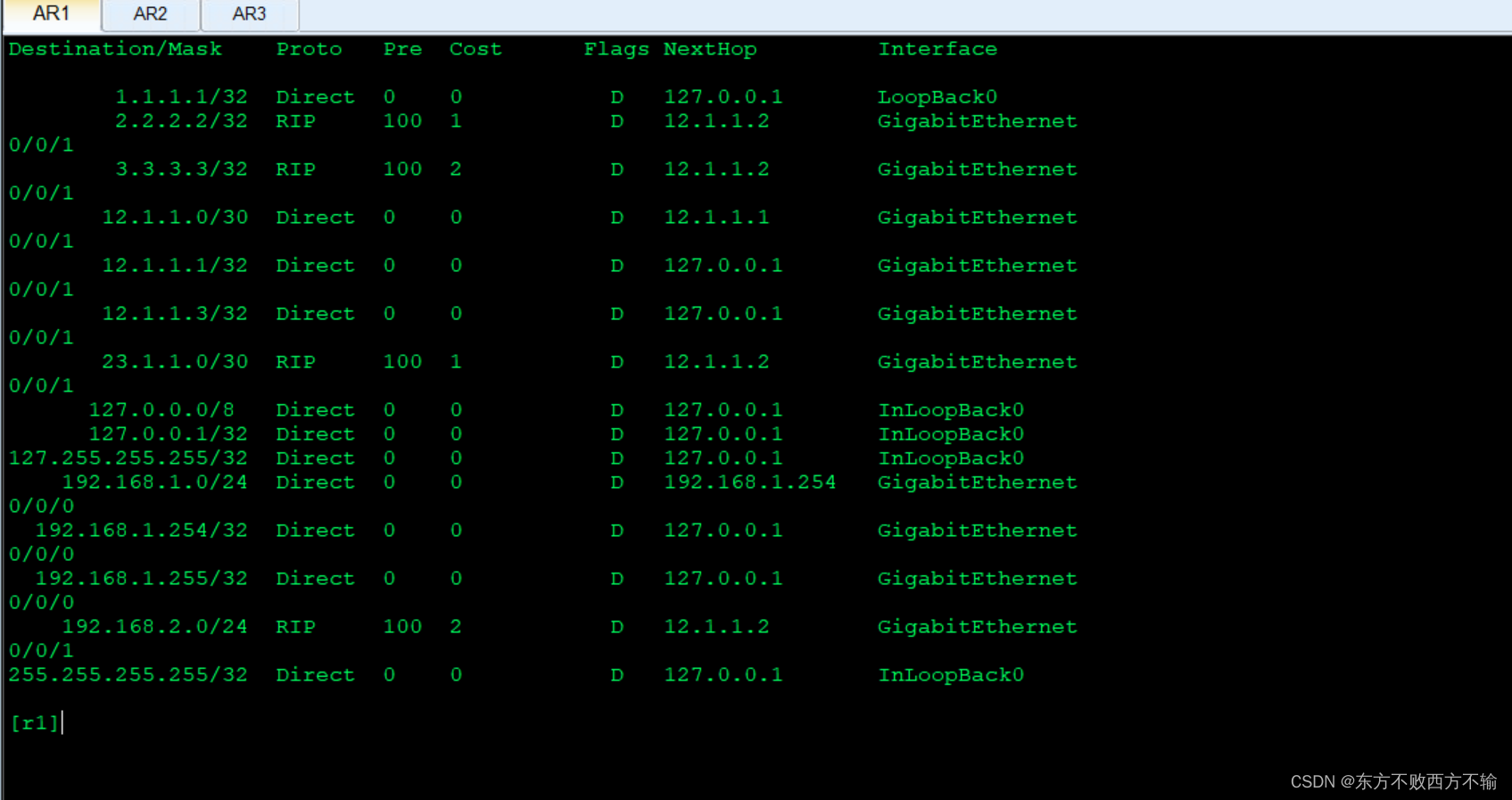Click D flag of route 12.1.1.3/32
The image size is (1512, 800).
(x=616, y=313)
